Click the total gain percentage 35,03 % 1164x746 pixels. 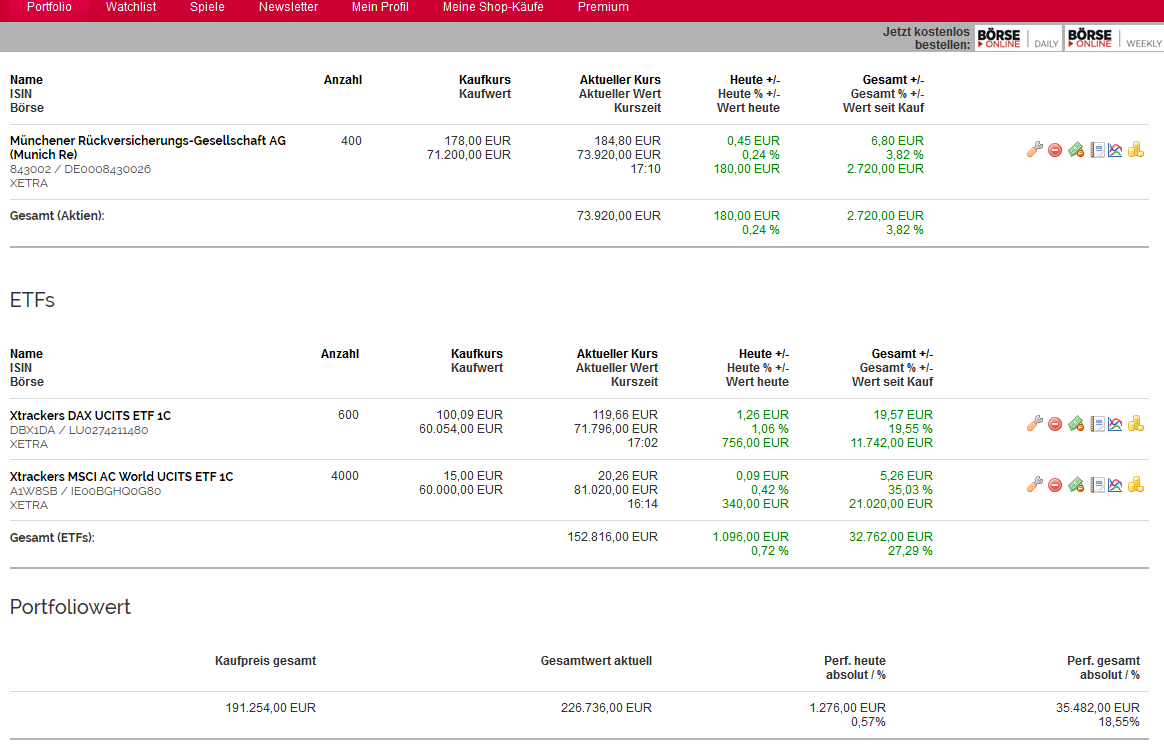(x=911, y=490)
